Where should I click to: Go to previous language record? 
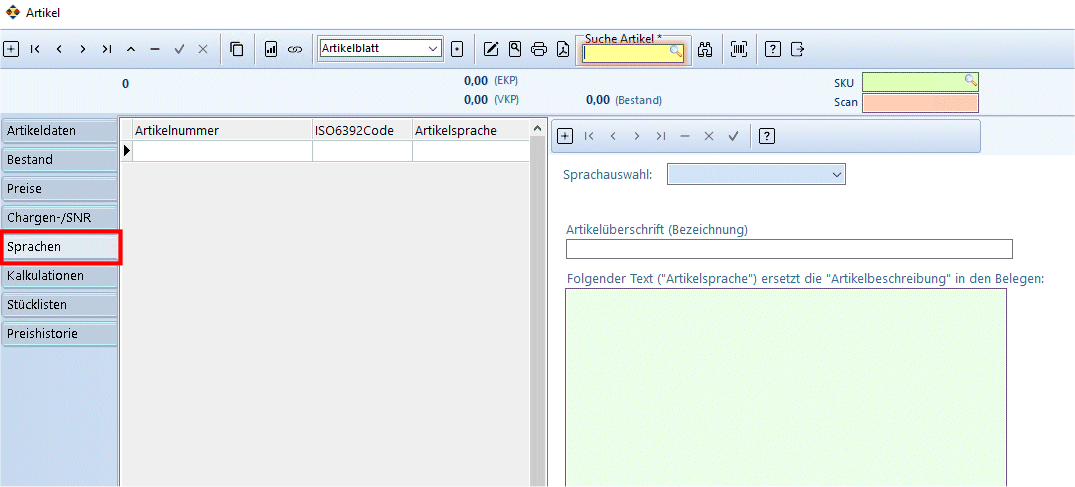(x=613, y=136)
